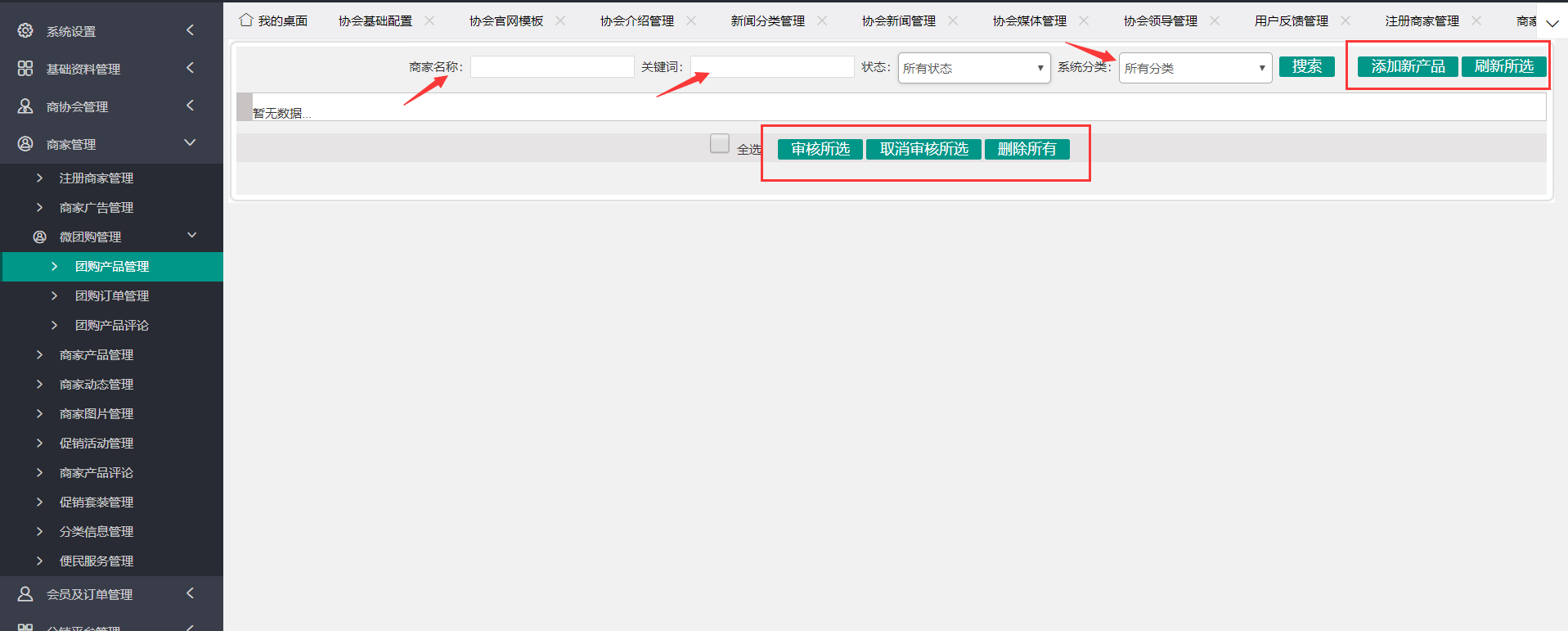This screenshot has width=1568, height=631.
Task: Open 团购订单管理 in the sidebar
Action: click(x=112, y=296)
